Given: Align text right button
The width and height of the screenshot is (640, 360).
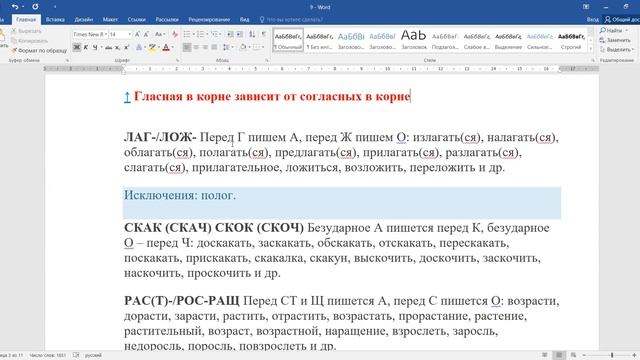Looking at the screenshot, I should click(205, 47).
